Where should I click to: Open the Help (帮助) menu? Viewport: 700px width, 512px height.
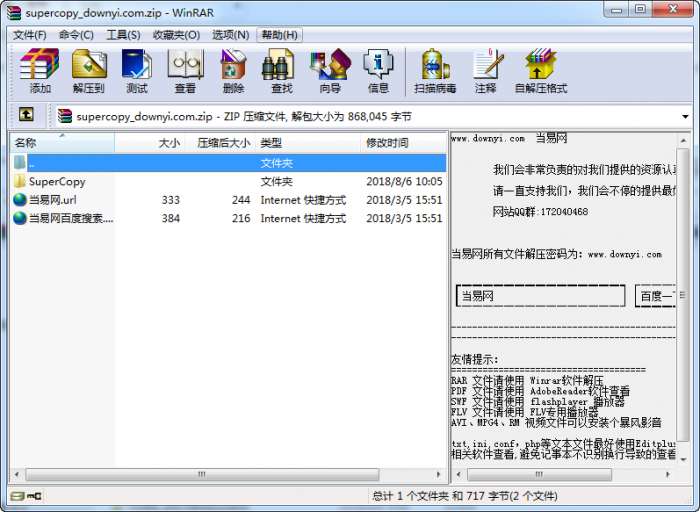click(279, 35)
